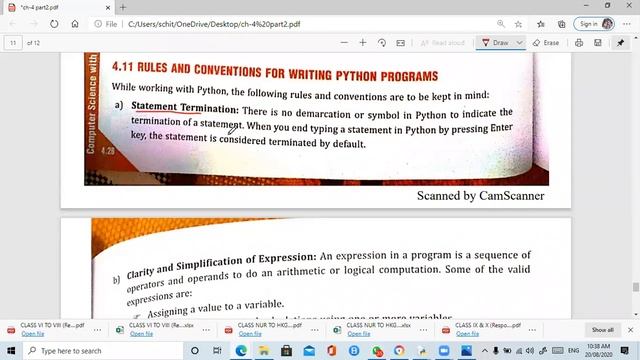
Task: Pin the PDF toolbar
Action: 620,42
